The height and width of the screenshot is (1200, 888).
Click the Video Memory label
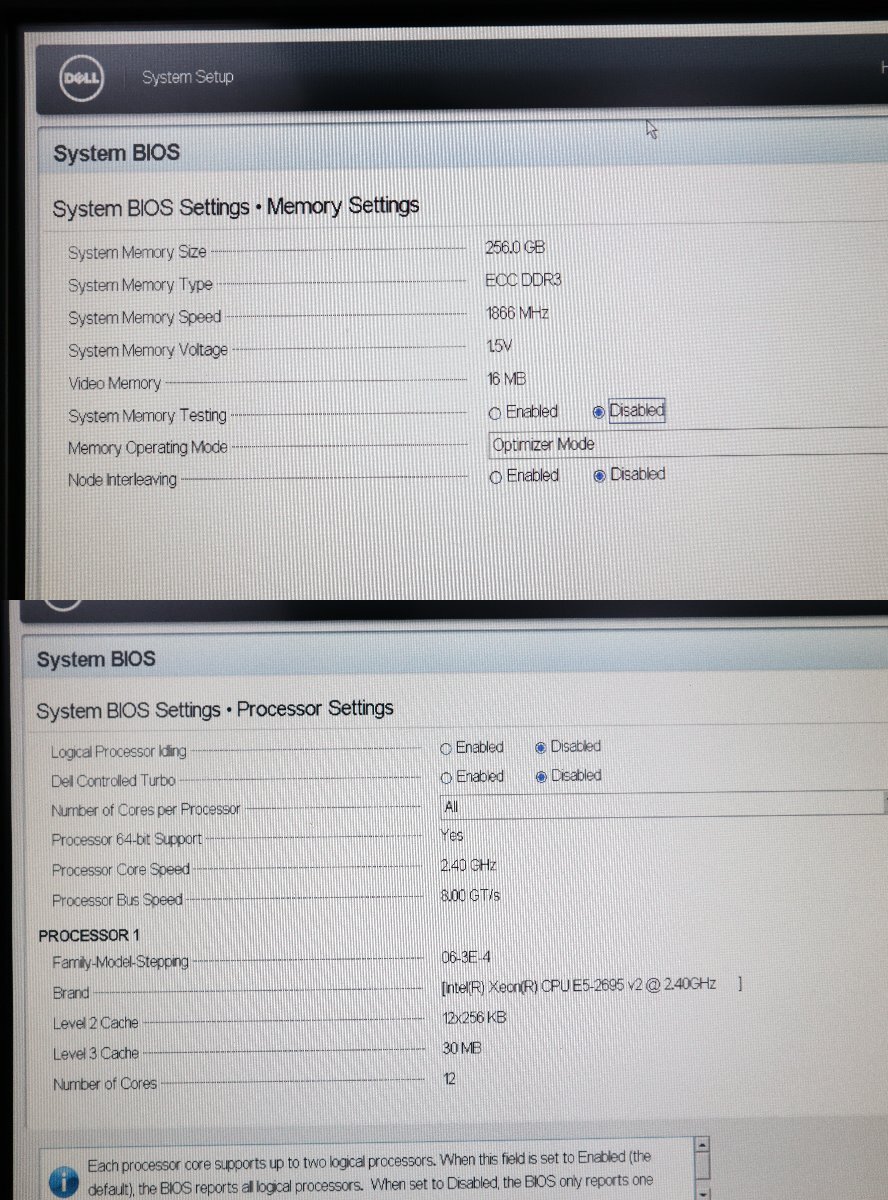coord(114,383)
